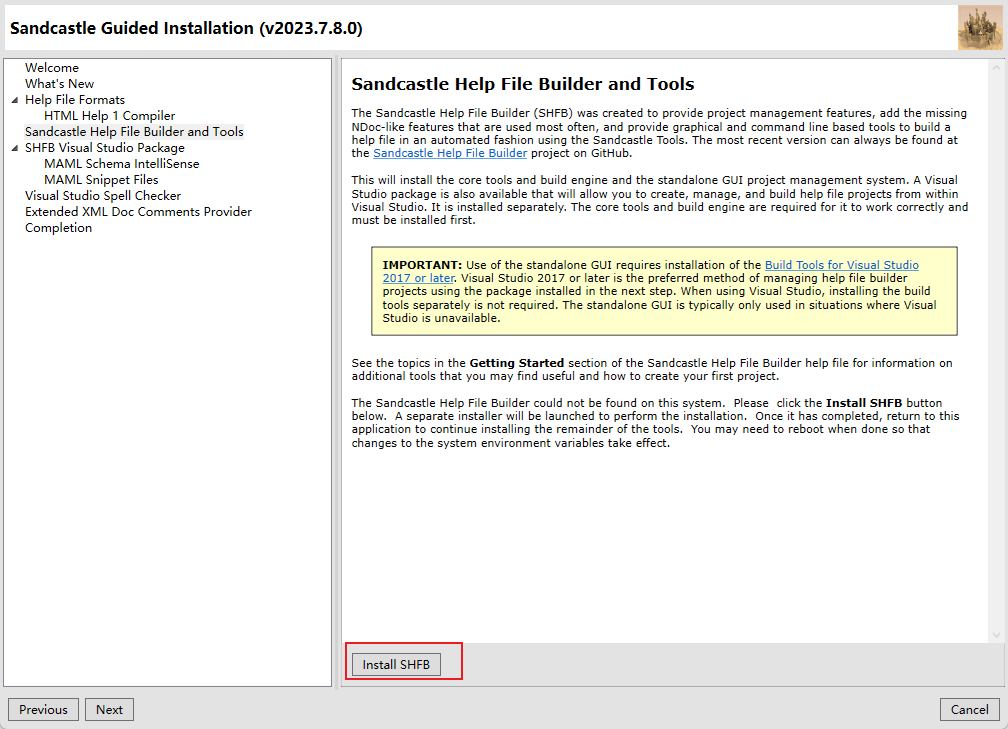The height and width of the screenshot is (729, 1008).
Task: Go back with the Previous button
Action: [43, 710]
